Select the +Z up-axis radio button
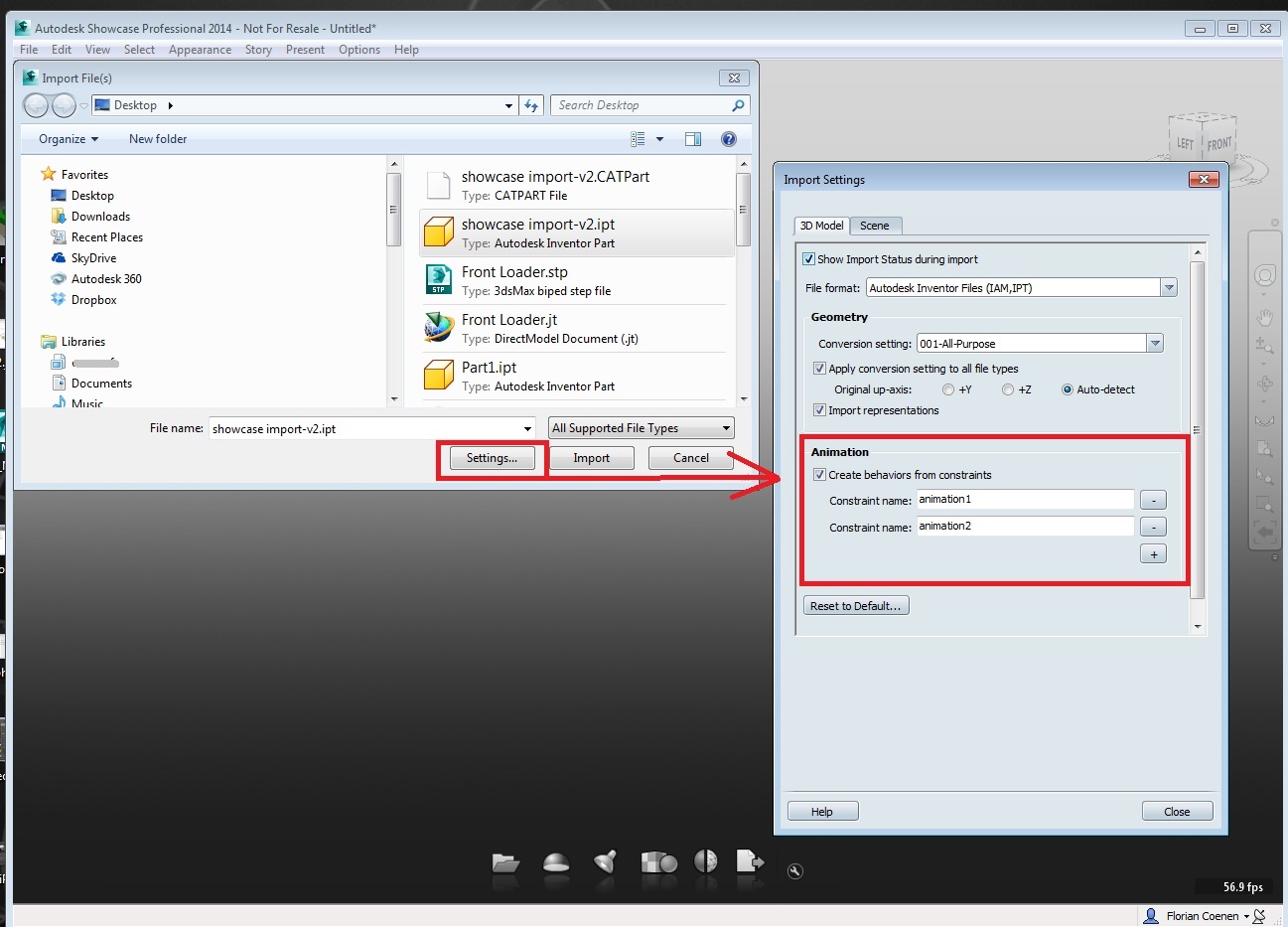 (1008, 389)
